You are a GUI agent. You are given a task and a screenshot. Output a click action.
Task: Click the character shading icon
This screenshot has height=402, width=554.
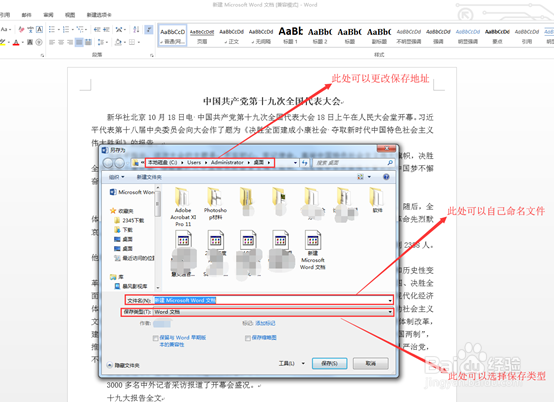(x=30, y=42)
